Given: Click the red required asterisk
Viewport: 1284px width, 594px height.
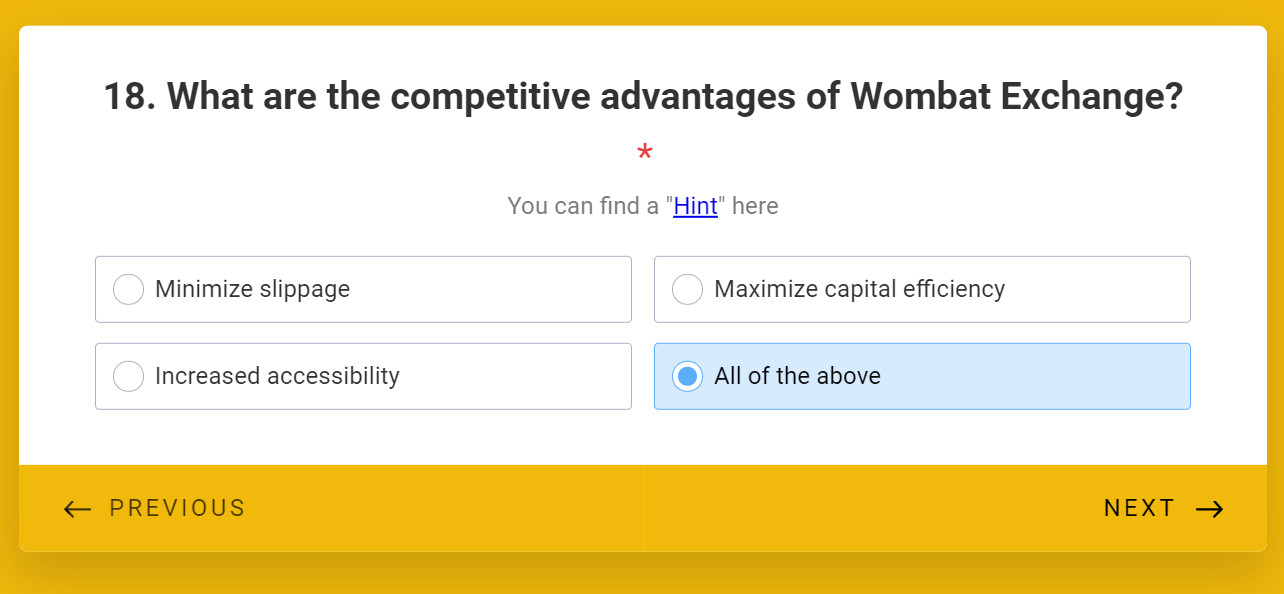Looking at the screenshot, I should click(x=645, y=155).
